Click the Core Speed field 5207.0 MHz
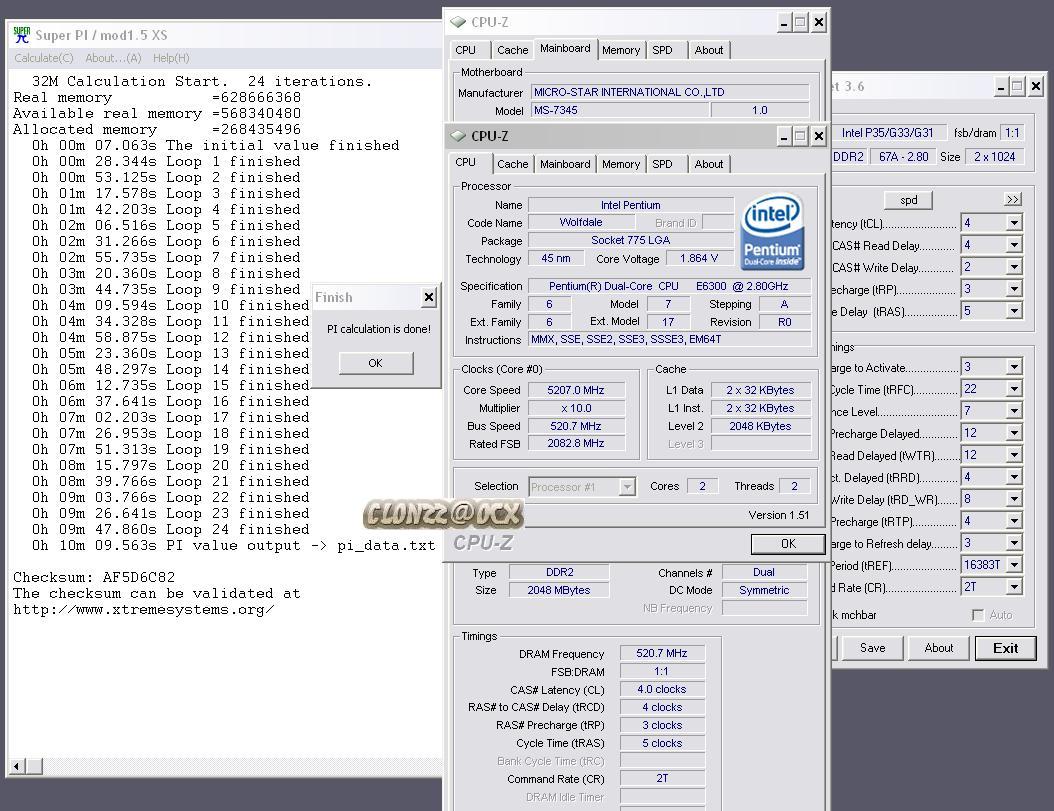The image size is (1054, 811). [576, 390]
